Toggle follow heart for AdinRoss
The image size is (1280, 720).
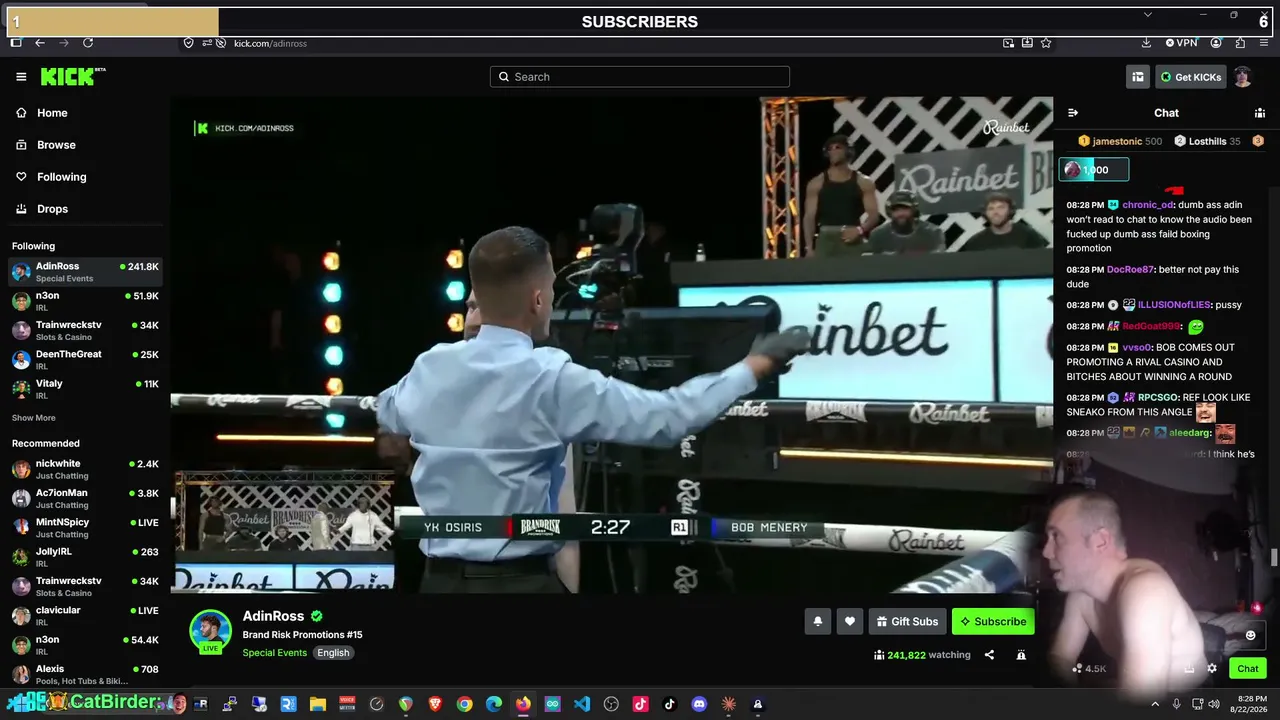[x=849, y=621]
